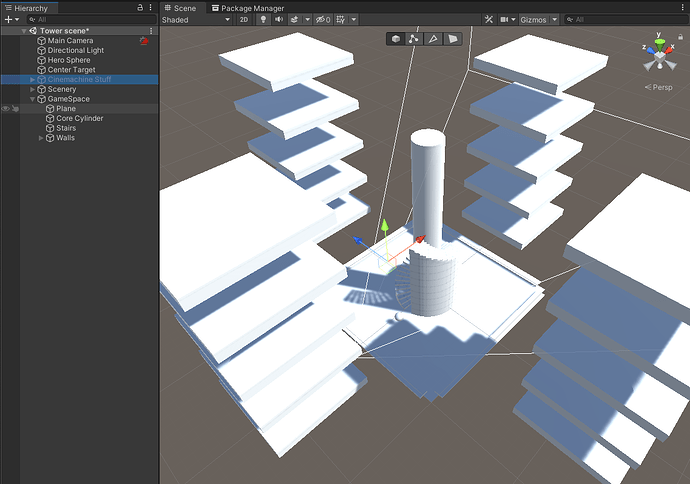Select the face tool in scene overlay
This screenshot has width=690, height=484.
coord(452,39)
